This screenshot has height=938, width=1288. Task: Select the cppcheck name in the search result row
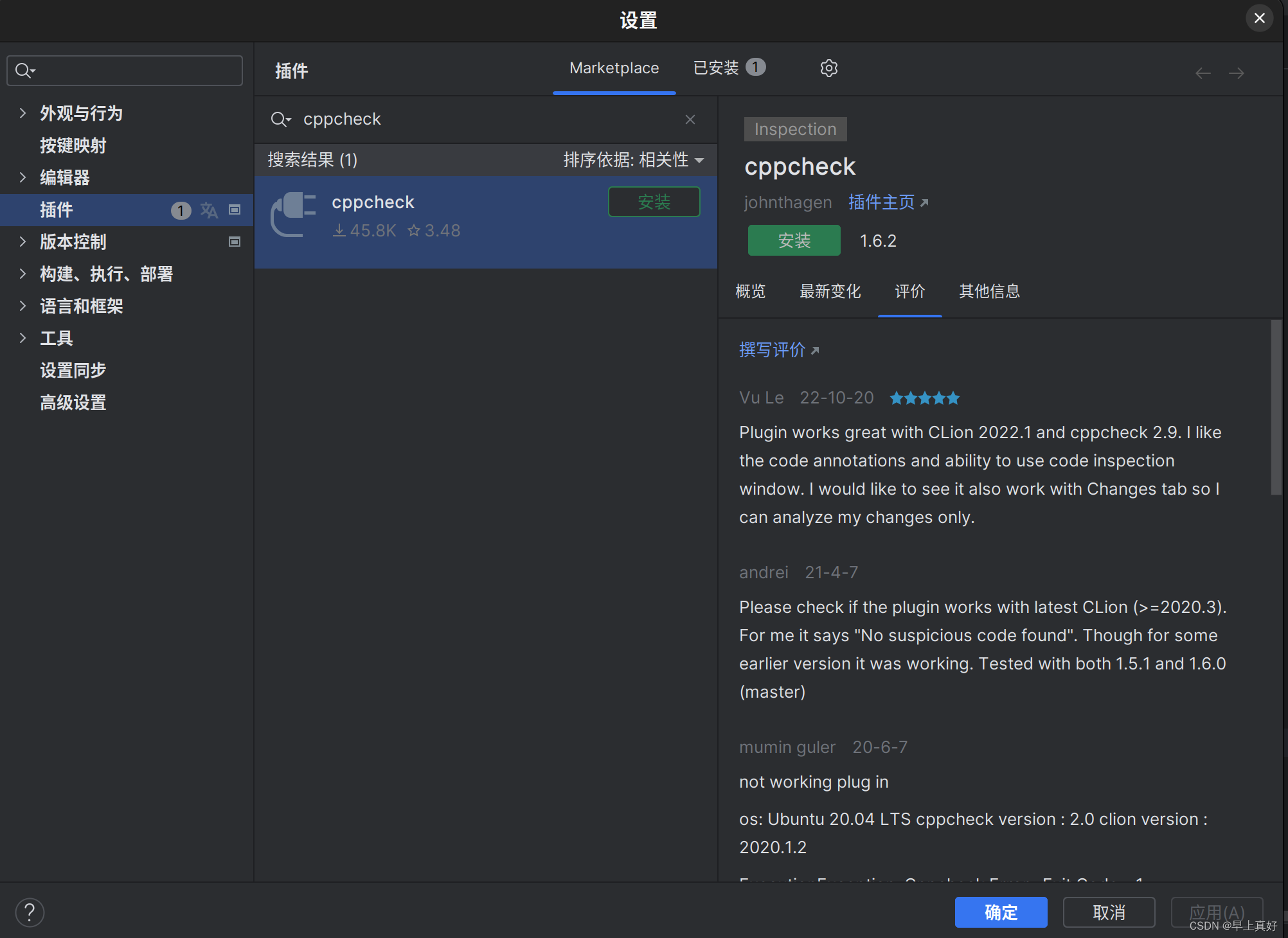[373, 203]
